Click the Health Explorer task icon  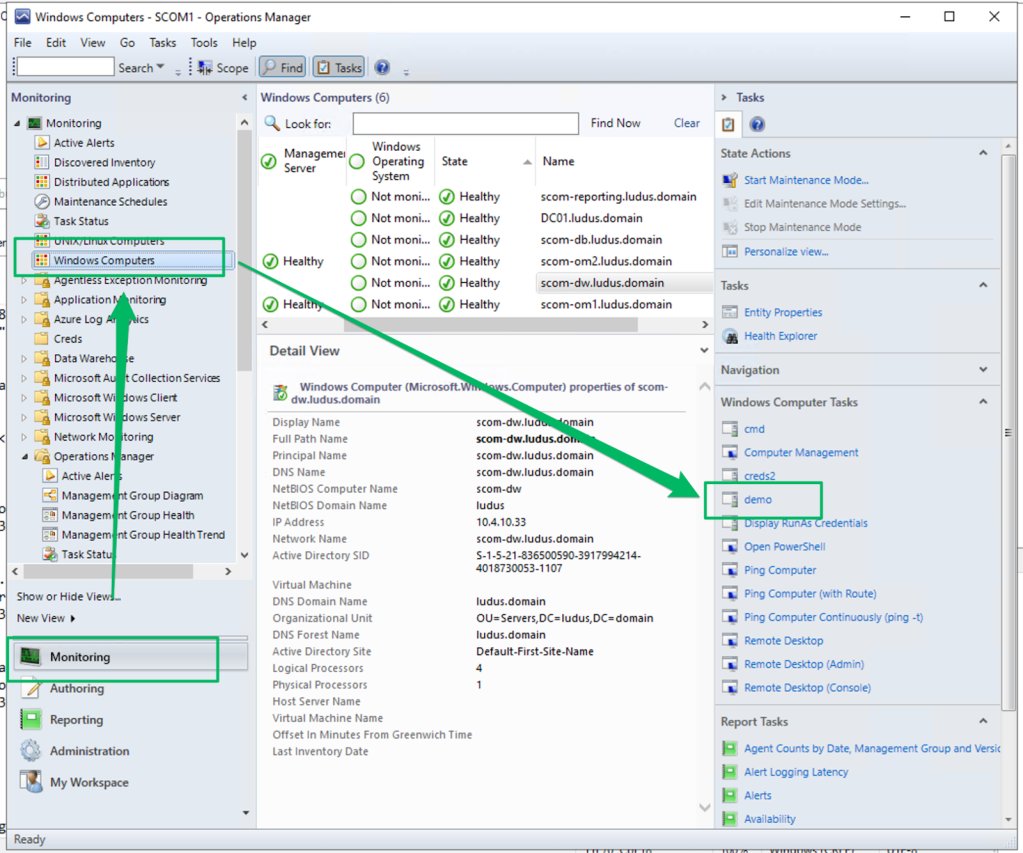[x=729, y=336]
